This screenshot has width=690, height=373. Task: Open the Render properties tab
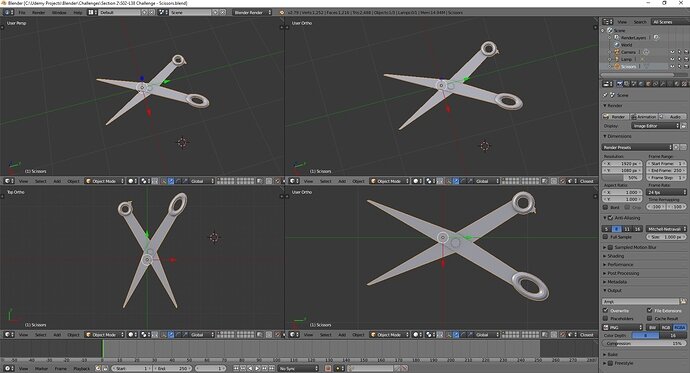pos(620,84)
